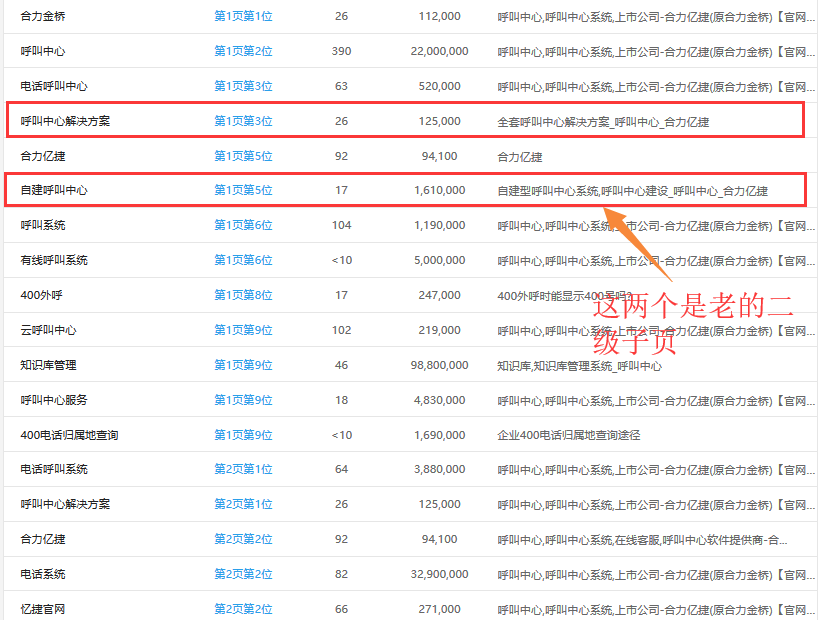Select the keyword cell 合力金桥

click(x=43, y=16)
